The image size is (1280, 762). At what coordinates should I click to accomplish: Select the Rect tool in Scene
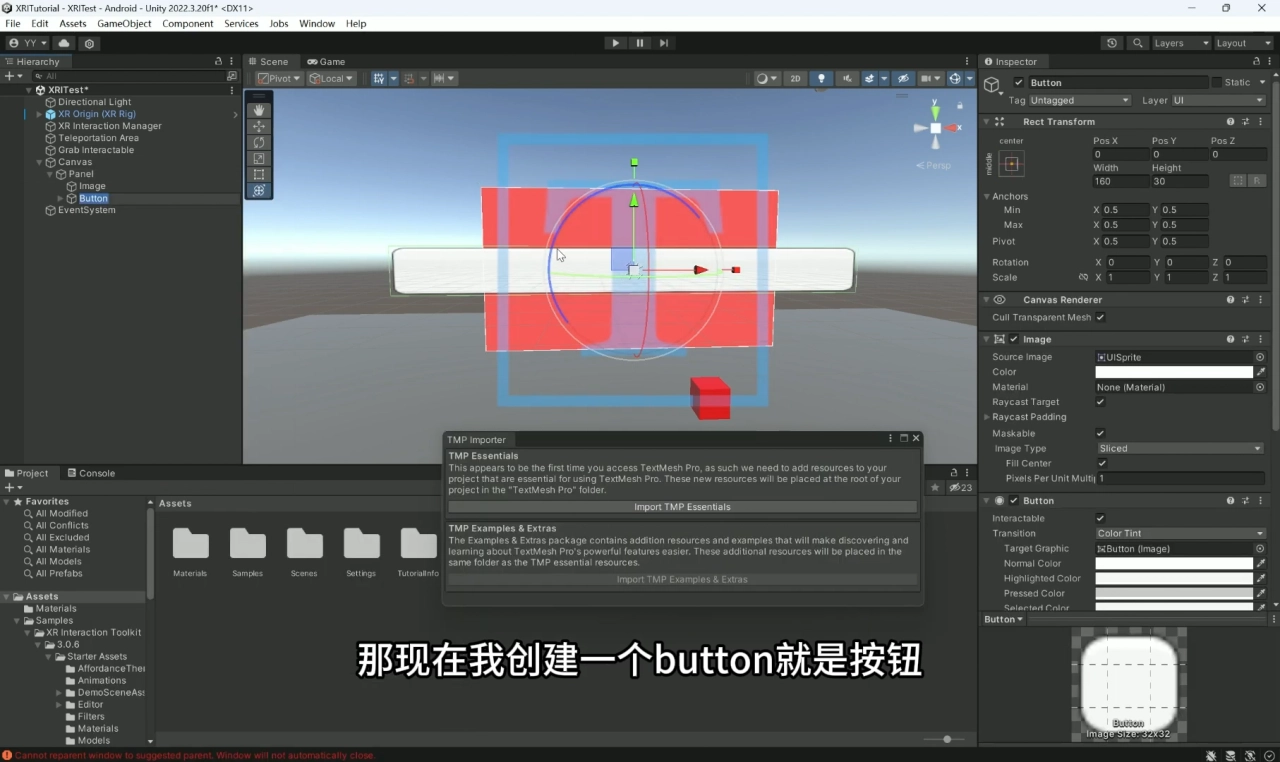click(259, 174)
